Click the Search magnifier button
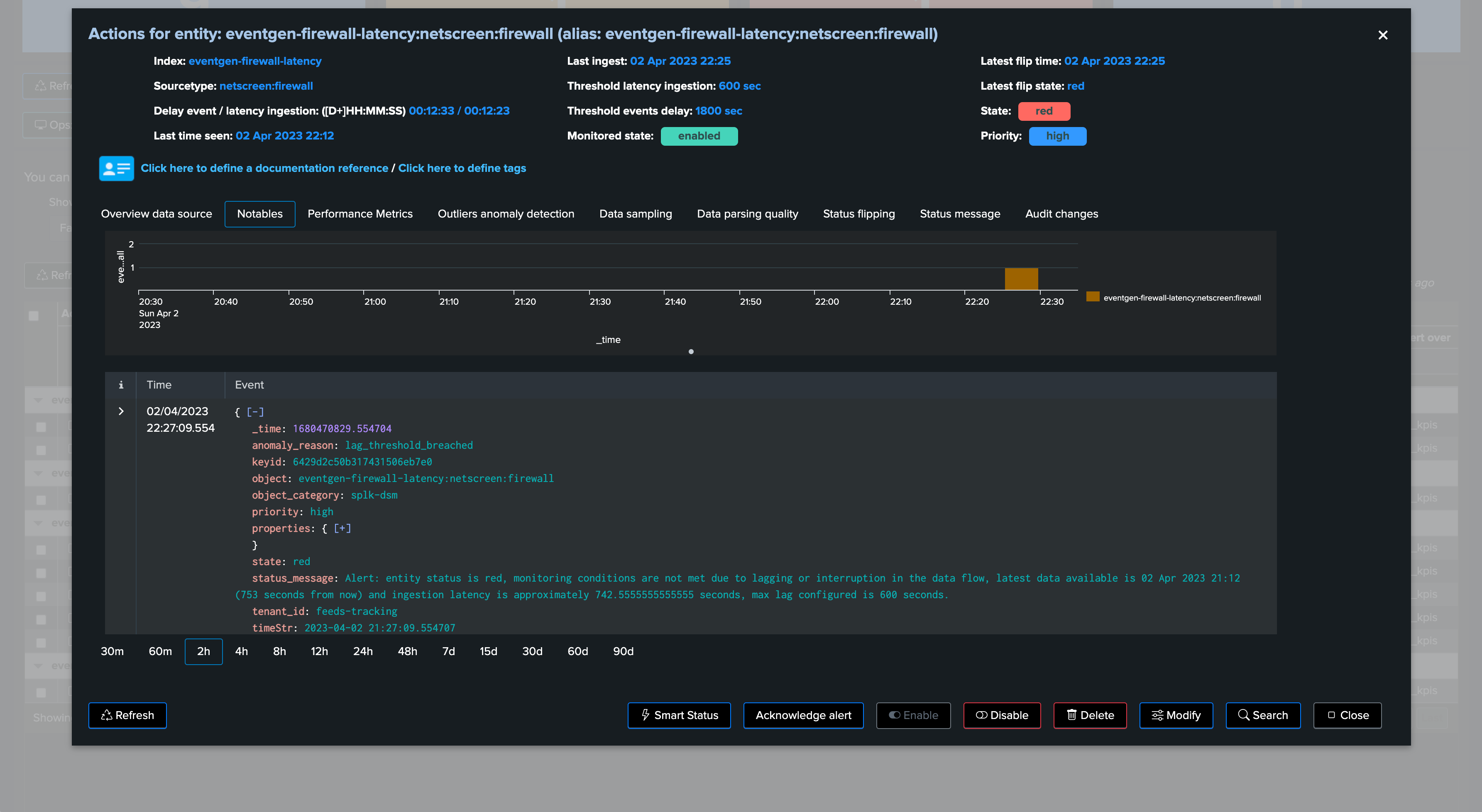The image size is (1482, 812). (x=1263, y=715)
